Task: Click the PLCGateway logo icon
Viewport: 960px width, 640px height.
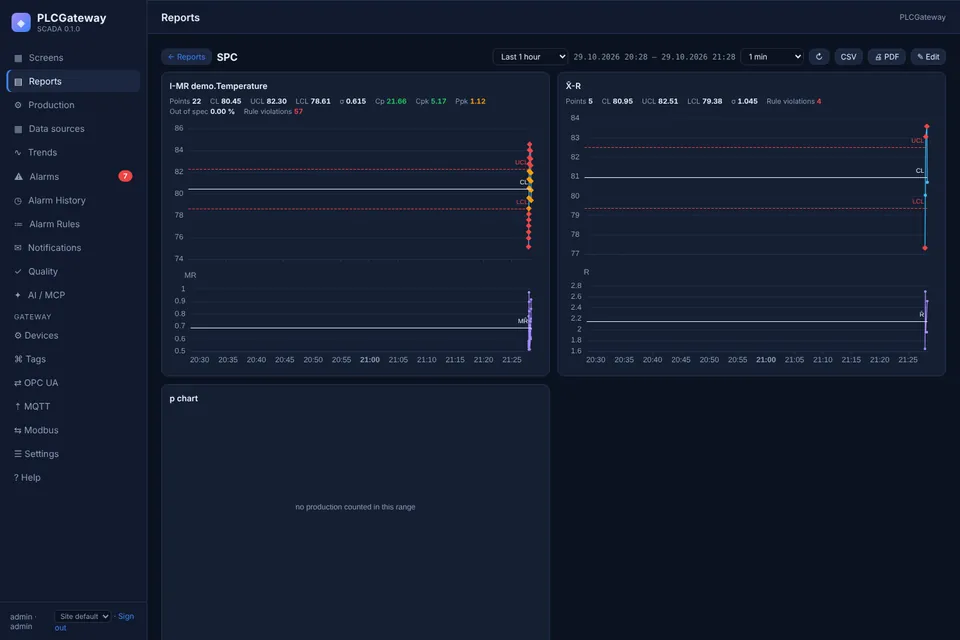Action: 21,23
